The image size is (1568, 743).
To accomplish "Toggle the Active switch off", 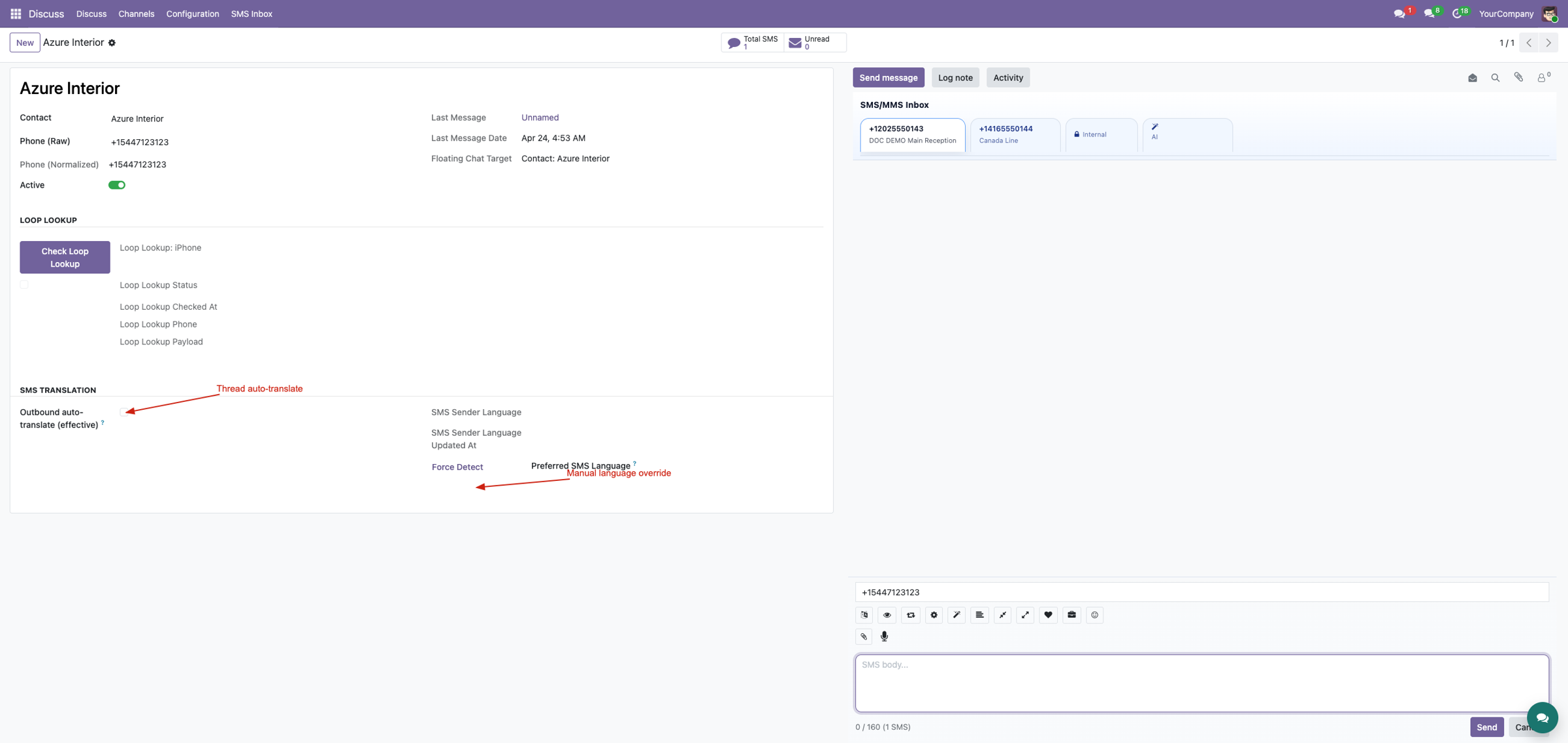I will coord(117,185).
